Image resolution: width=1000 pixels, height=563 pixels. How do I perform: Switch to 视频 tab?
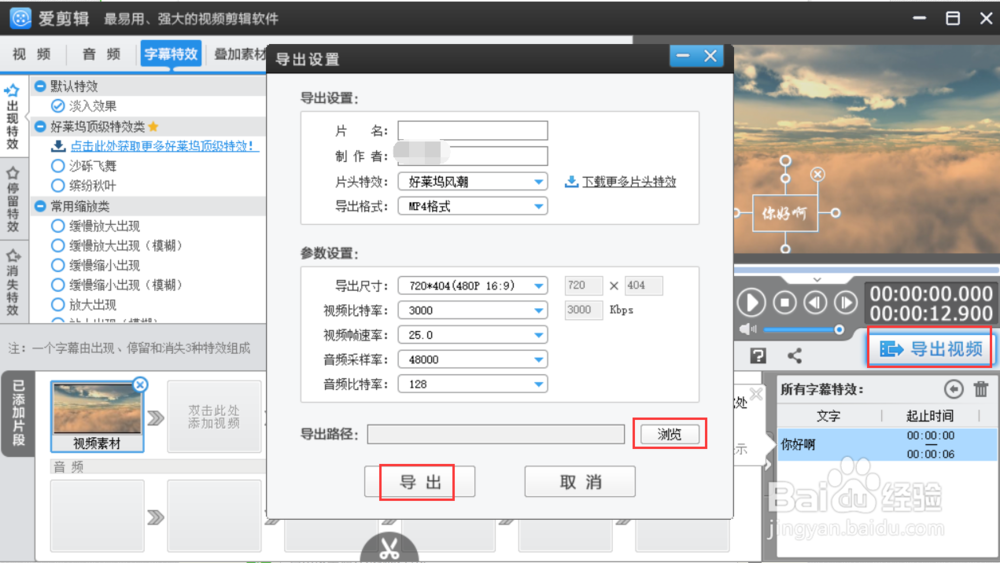pos(32,54)
